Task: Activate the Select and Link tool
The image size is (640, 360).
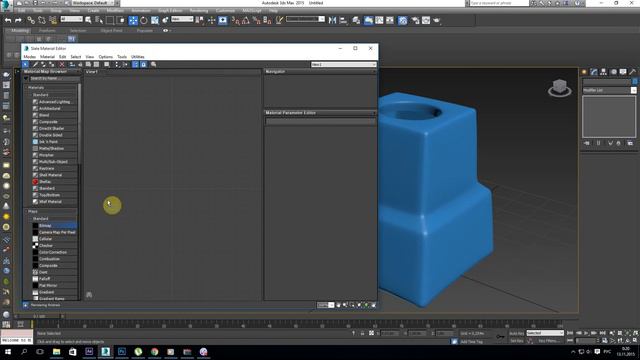Action: 31,20
